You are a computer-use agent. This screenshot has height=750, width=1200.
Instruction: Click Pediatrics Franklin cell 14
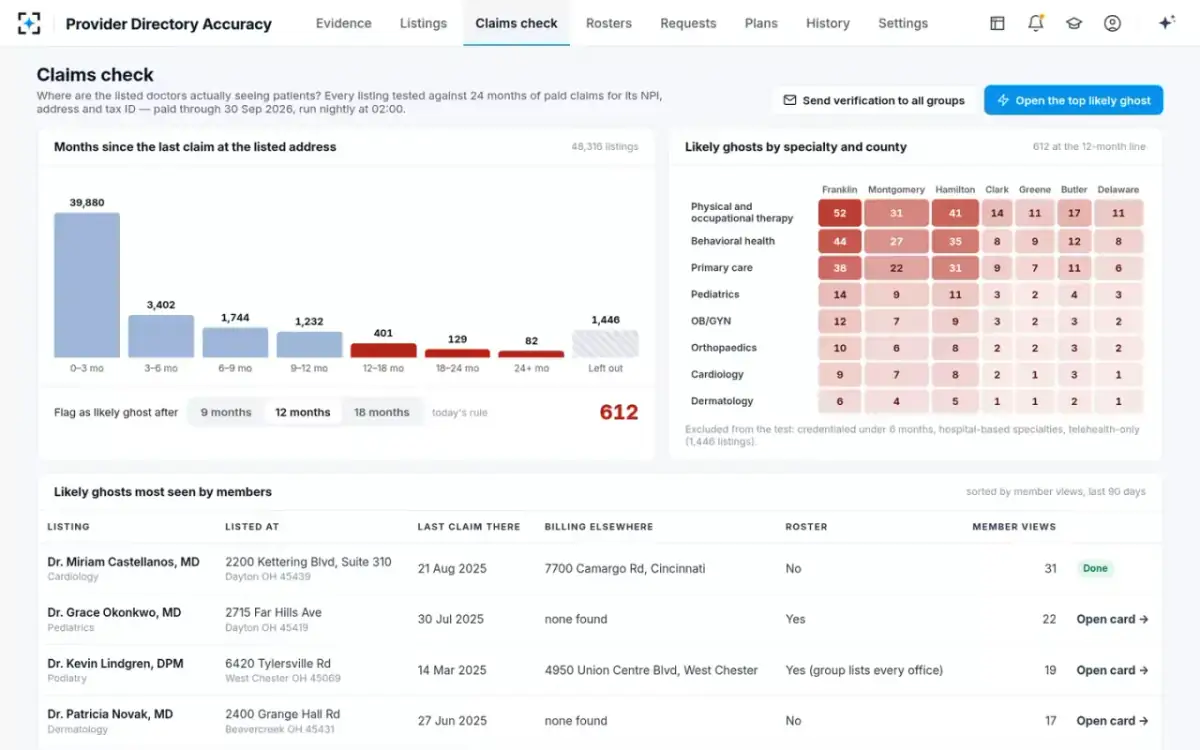pyautogui.click(x=840, y=295)
